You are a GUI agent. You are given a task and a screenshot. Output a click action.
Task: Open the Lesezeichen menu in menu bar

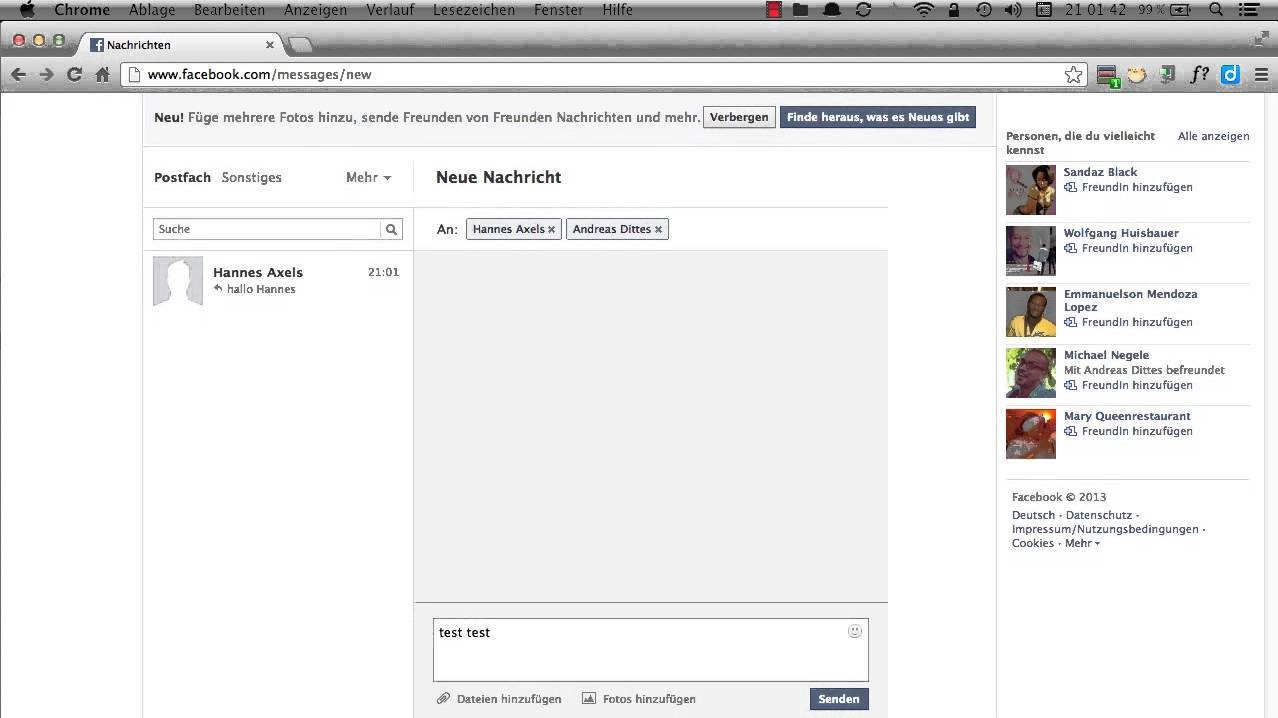[474, 10]
